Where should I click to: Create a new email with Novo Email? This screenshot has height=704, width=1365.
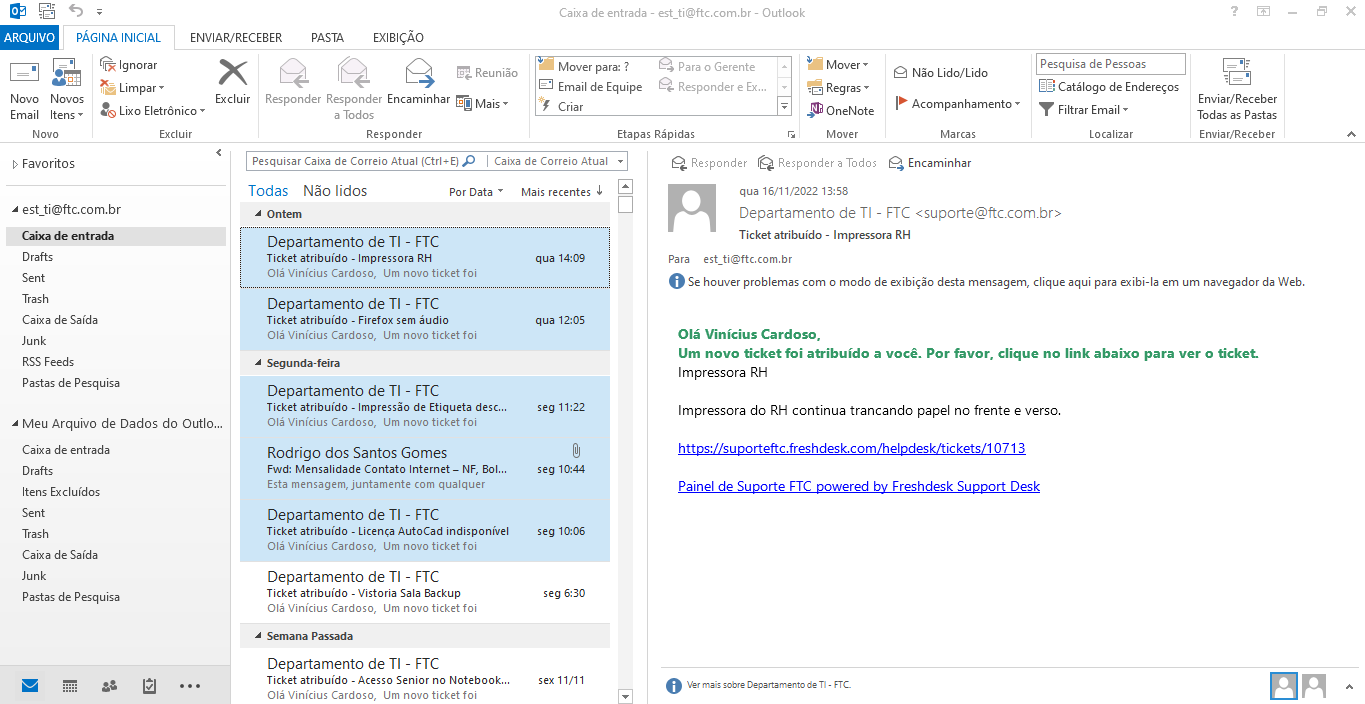click(x=24, y=89)
